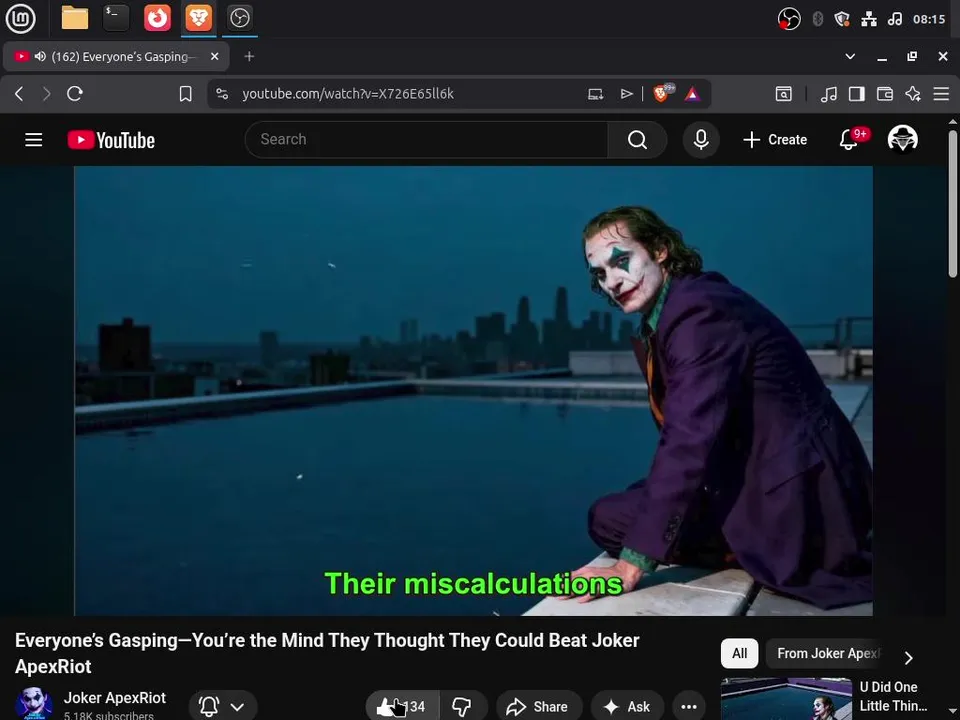Click the video title Everyone's Gasping text
960x720 pixels.
click(x=326, y=653)
